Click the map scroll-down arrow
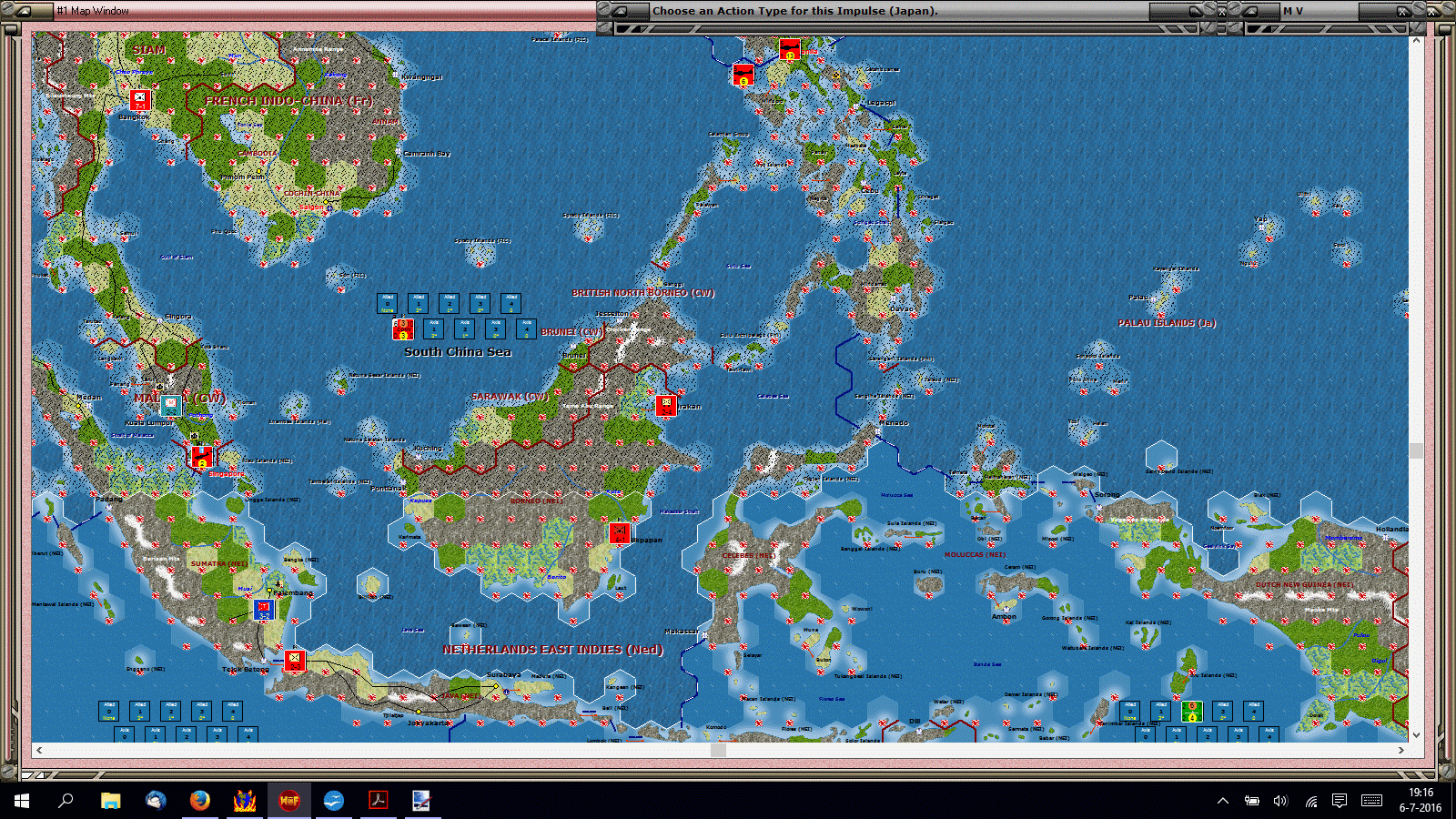The height and width of the screenshot is (819, 1456). [1416, 735]
